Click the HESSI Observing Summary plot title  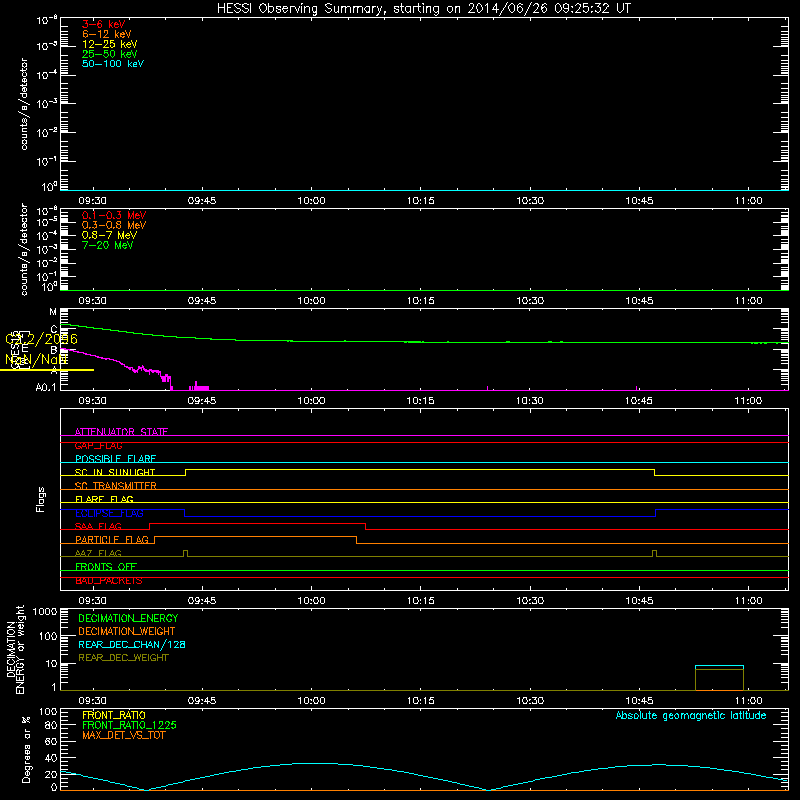424,9
